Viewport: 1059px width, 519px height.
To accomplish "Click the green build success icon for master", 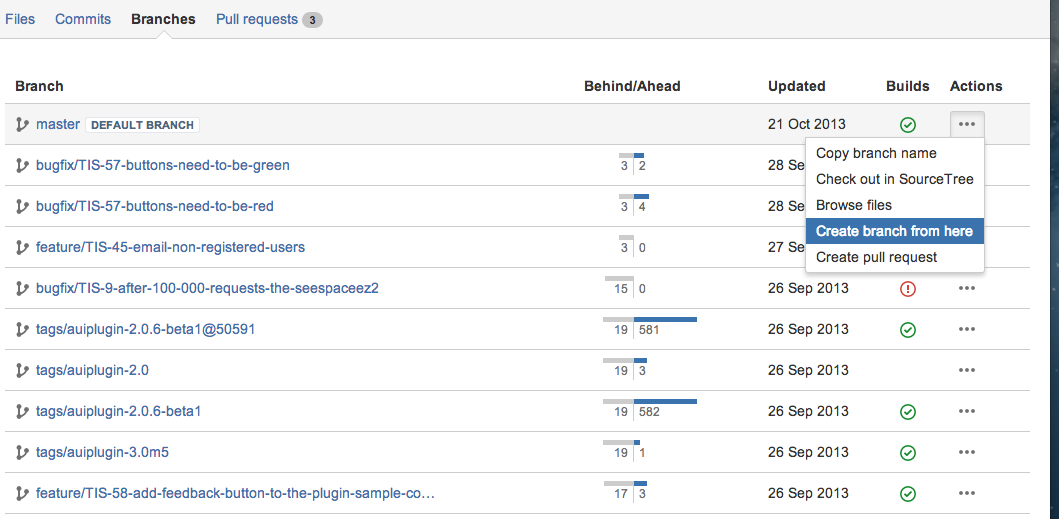I will click(908, 124).
